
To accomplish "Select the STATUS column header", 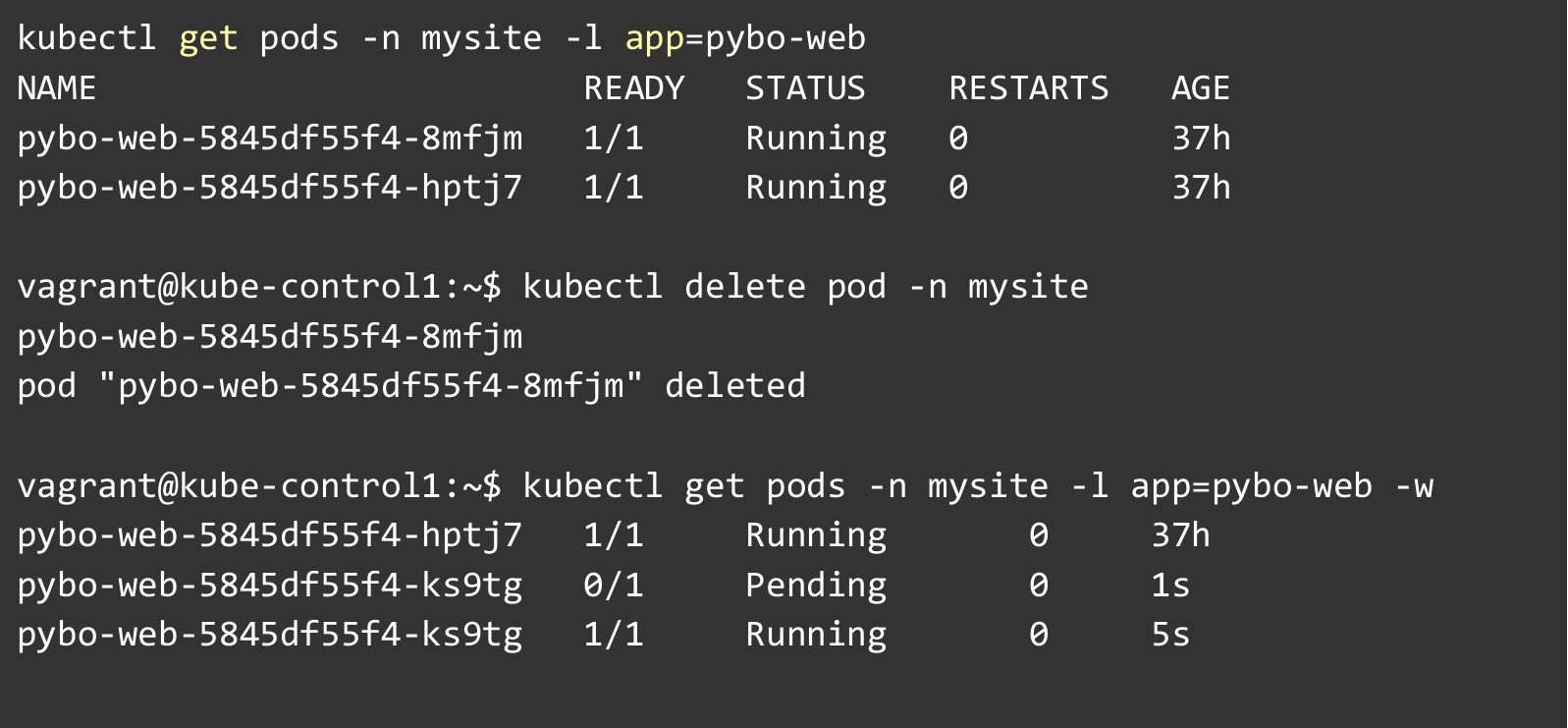I will 805,88.
